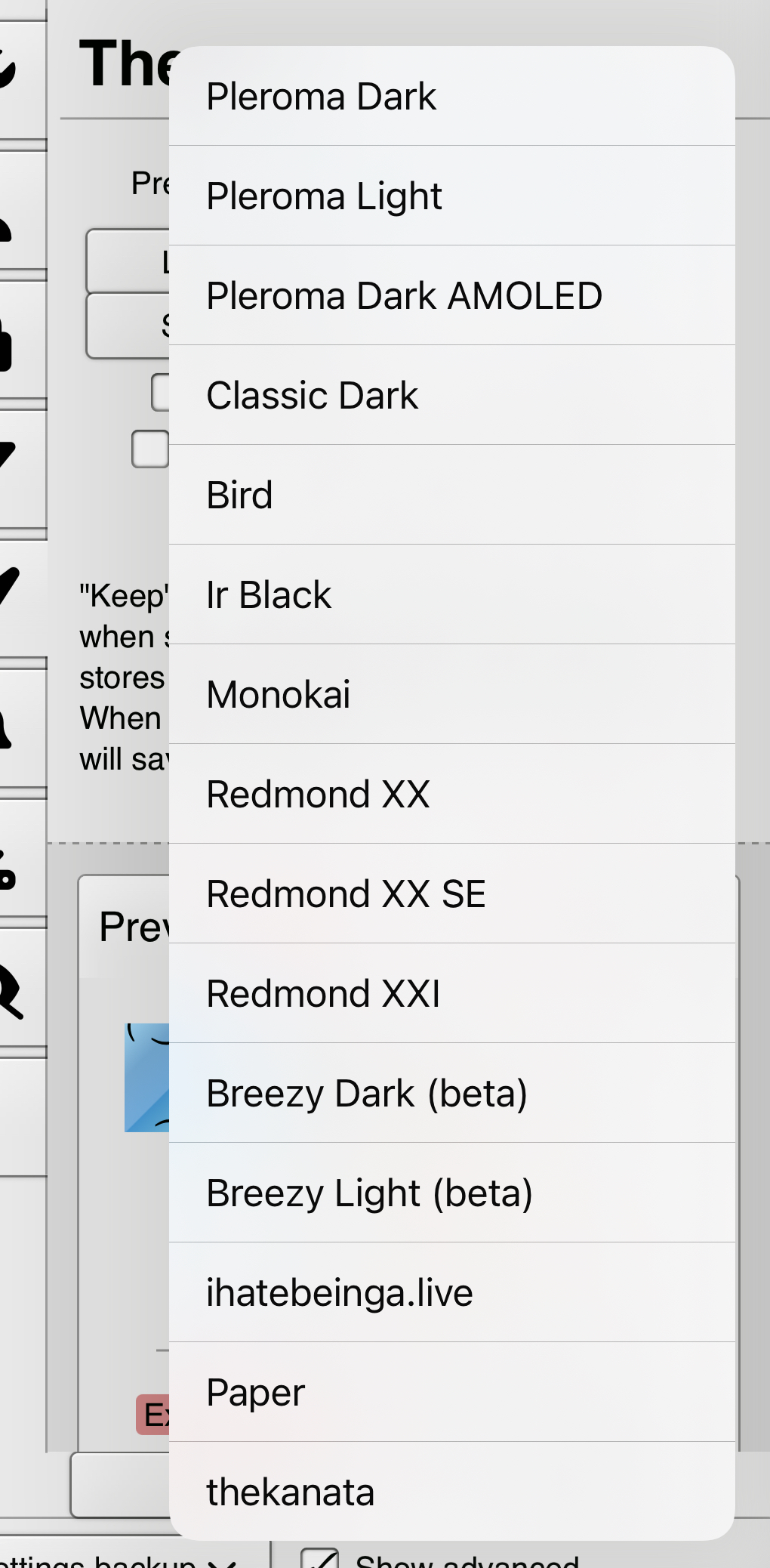Image resolution: width=770 pixels, height=1568 pixels.
Task: Choose Breezy Light (beta) theme
Action: (451, 1193)
